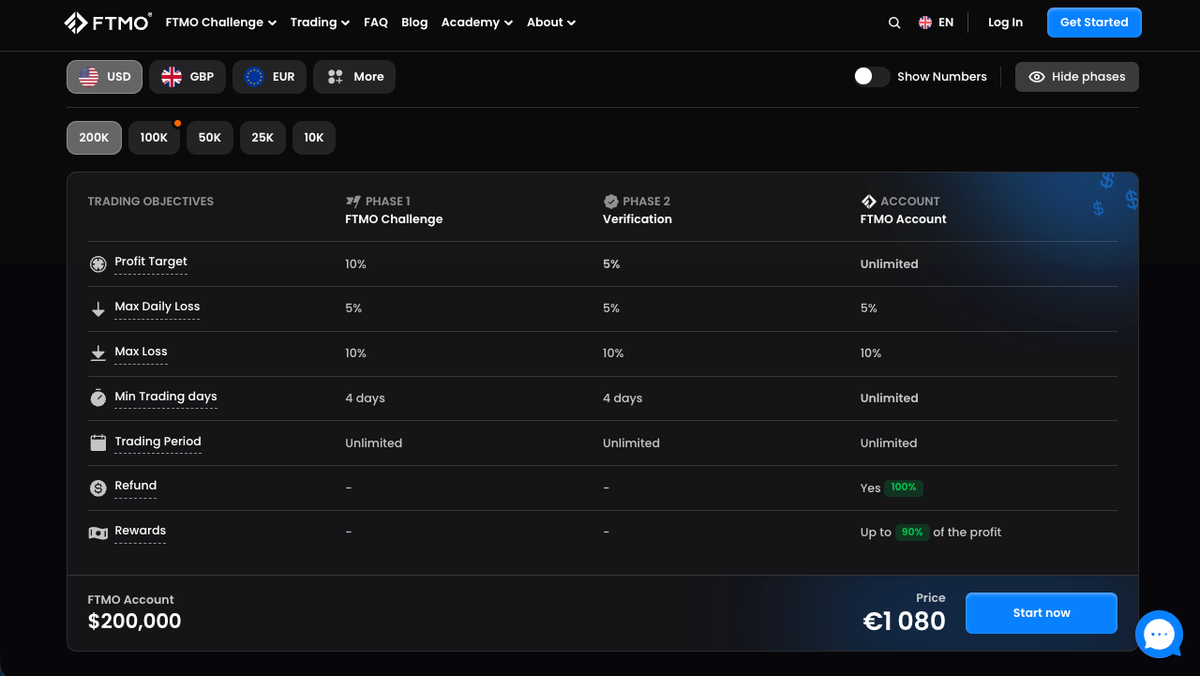This screenshot has width=1200, height=676.
Task: Open the FAQ page
Action: pos(376,22)
